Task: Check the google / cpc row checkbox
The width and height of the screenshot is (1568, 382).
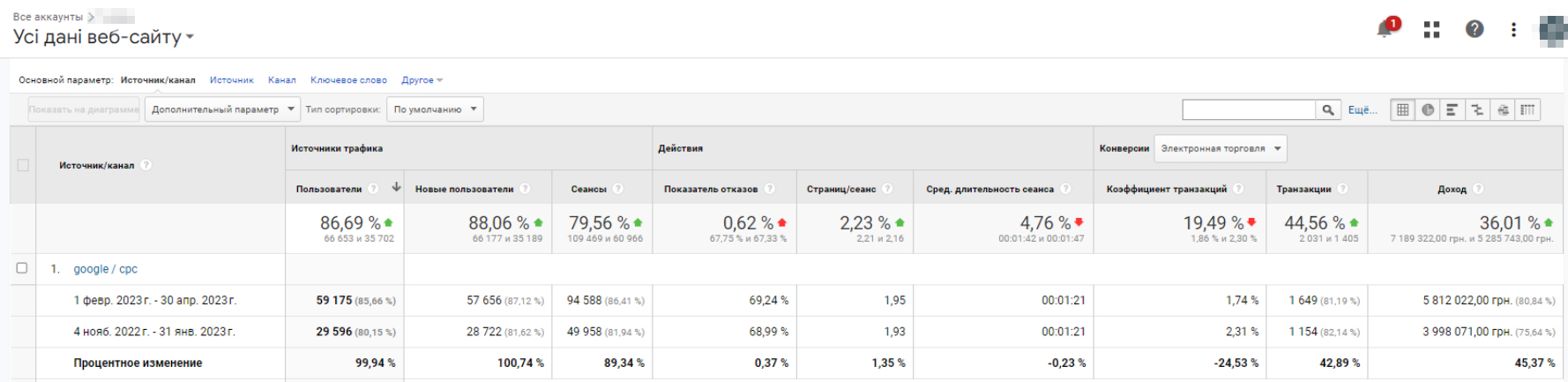Action: coord(22,268)
